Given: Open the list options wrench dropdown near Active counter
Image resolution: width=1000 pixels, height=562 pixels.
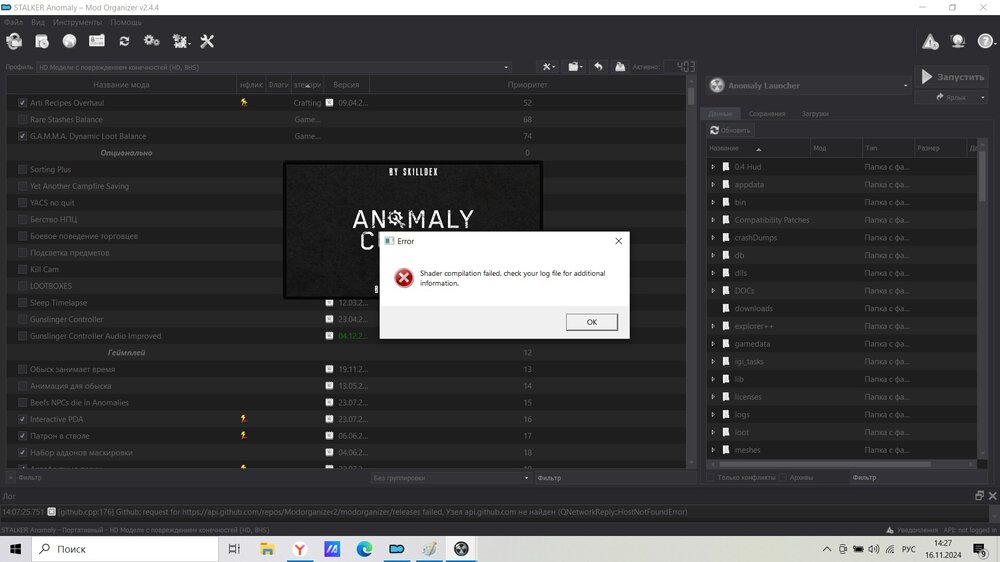Looking at the screenshot, I should 548,66.
